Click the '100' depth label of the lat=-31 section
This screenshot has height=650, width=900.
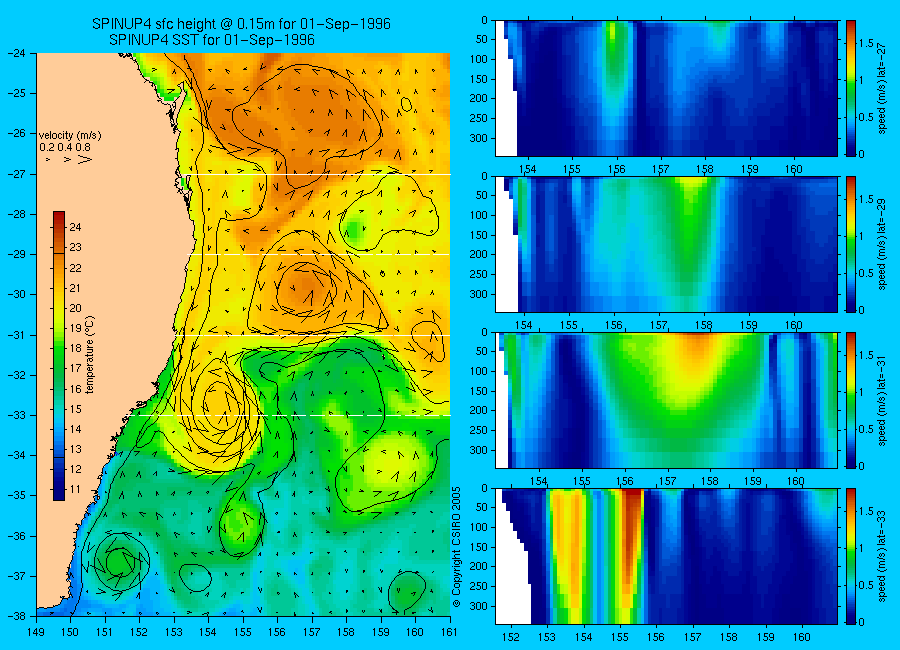[478, 372]
